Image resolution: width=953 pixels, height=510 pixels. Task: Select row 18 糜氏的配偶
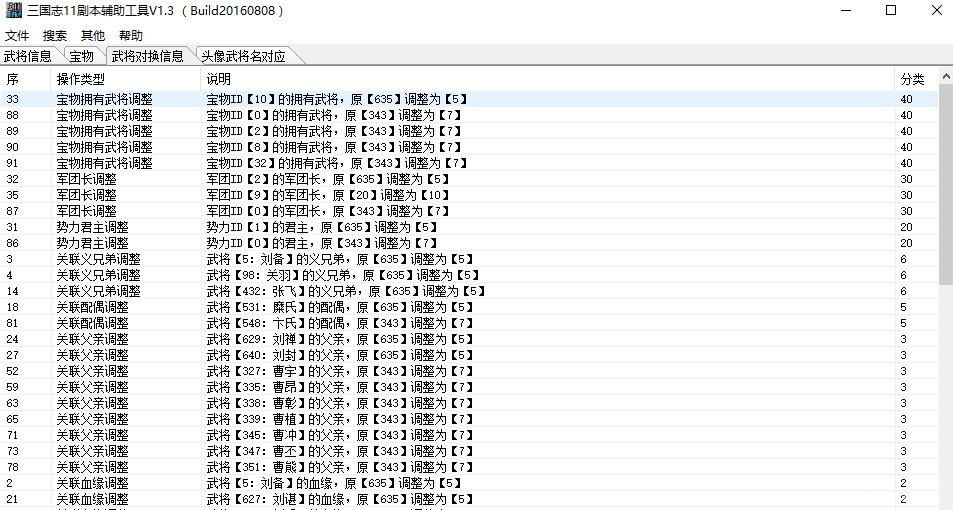(x=469, y=307)
